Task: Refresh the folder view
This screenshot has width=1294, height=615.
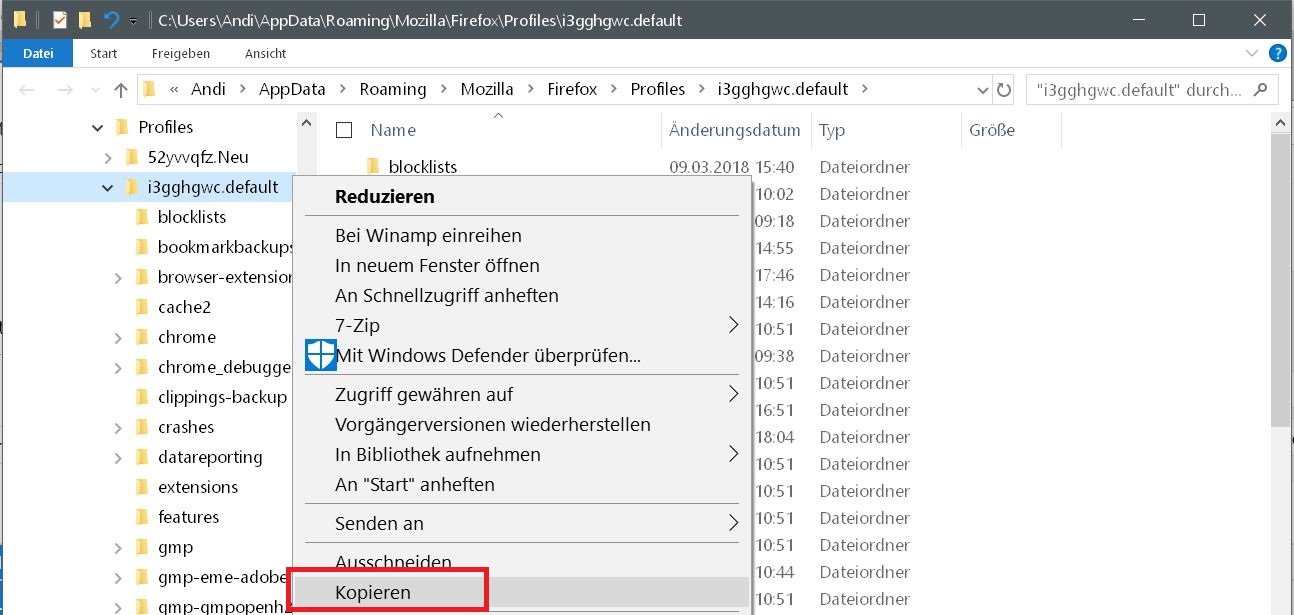Action: 1004,89
